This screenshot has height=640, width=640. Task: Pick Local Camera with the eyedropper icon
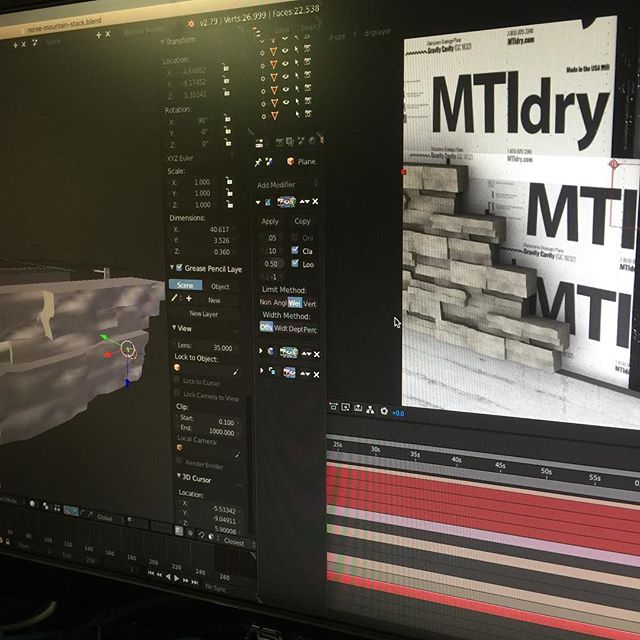tap(237, 454)
